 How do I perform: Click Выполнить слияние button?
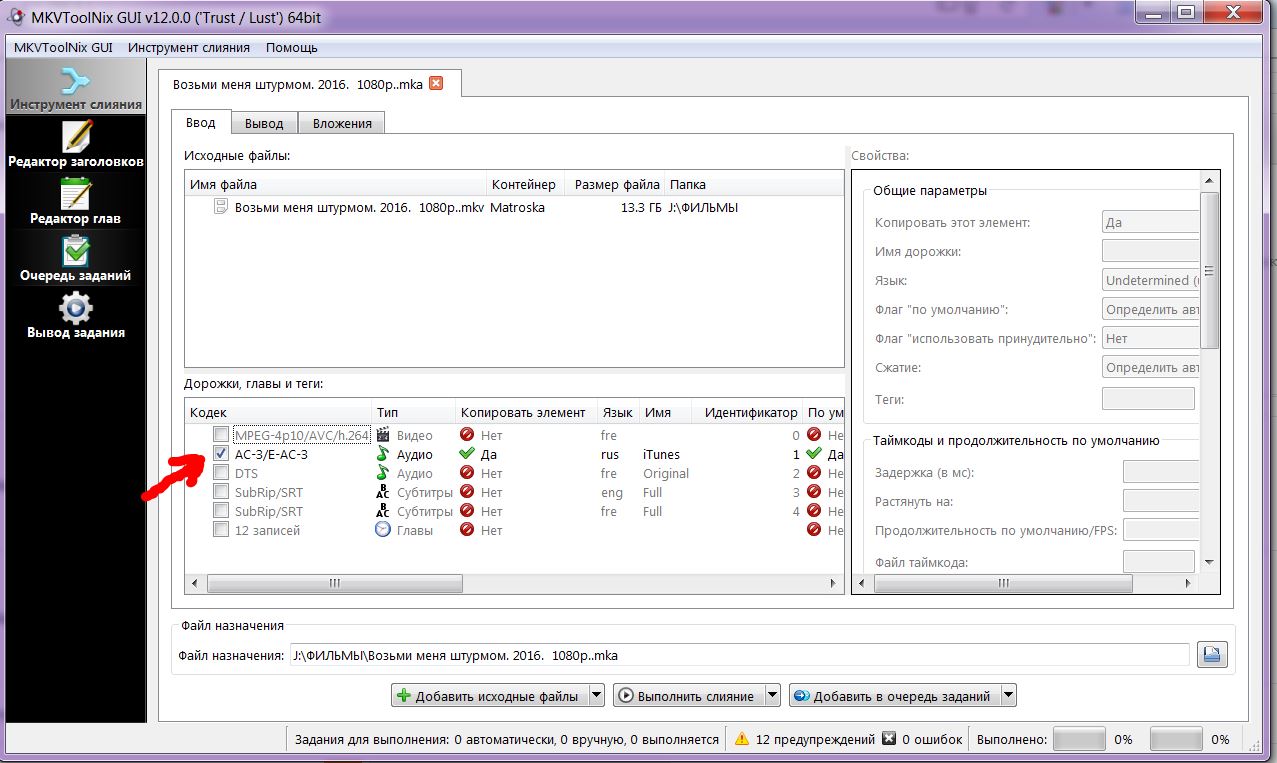688,695
